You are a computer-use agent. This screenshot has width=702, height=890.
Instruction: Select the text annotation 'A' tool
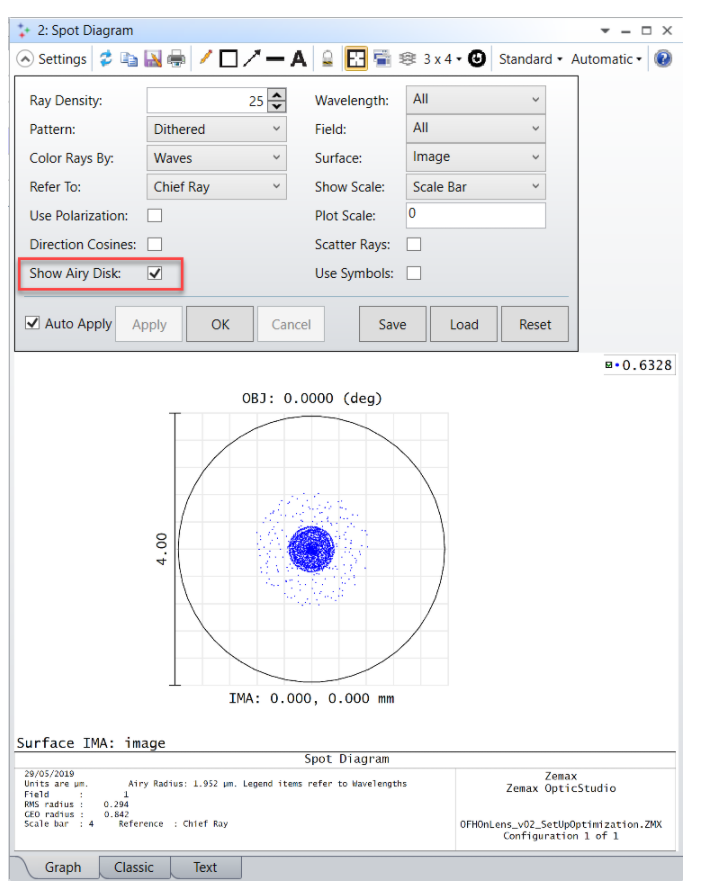click(298, 59)
